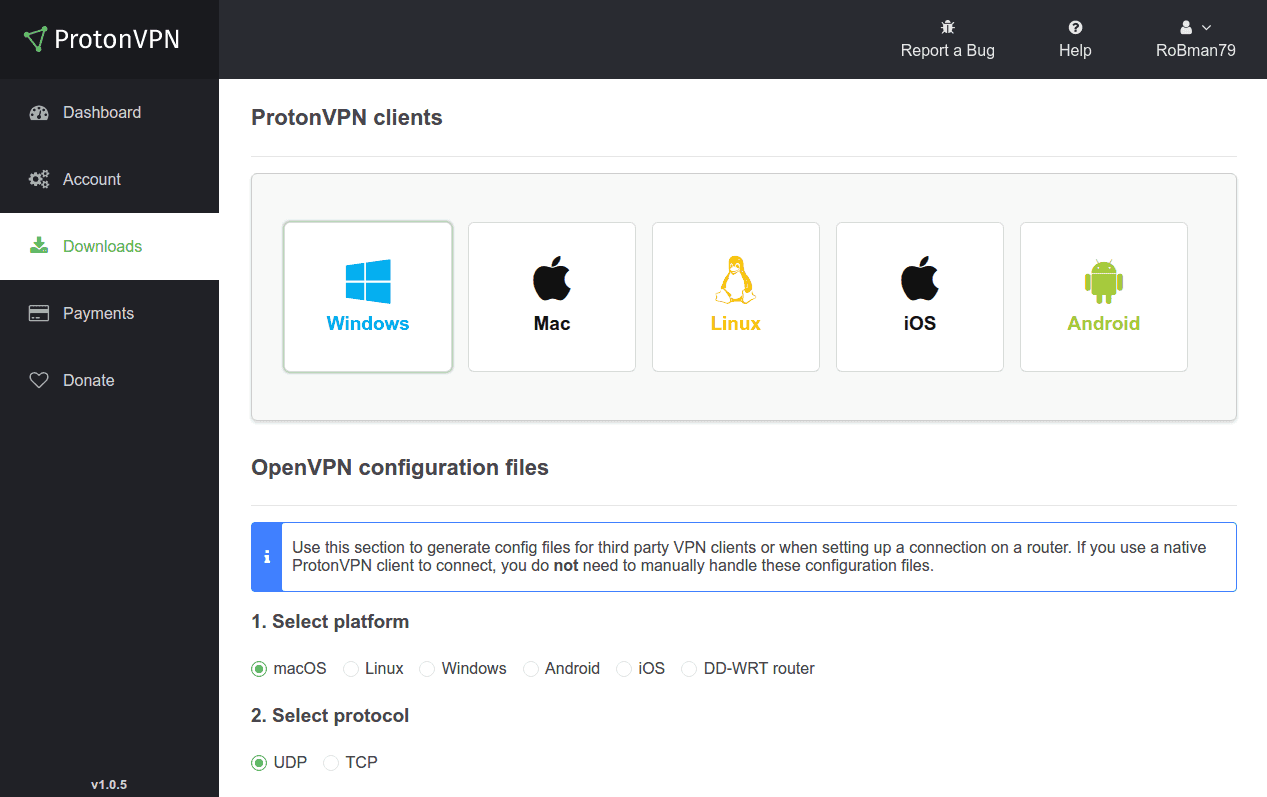The image size is (1267, 797).
Task: Select DD-WRT router as platform
Action: 688,668
